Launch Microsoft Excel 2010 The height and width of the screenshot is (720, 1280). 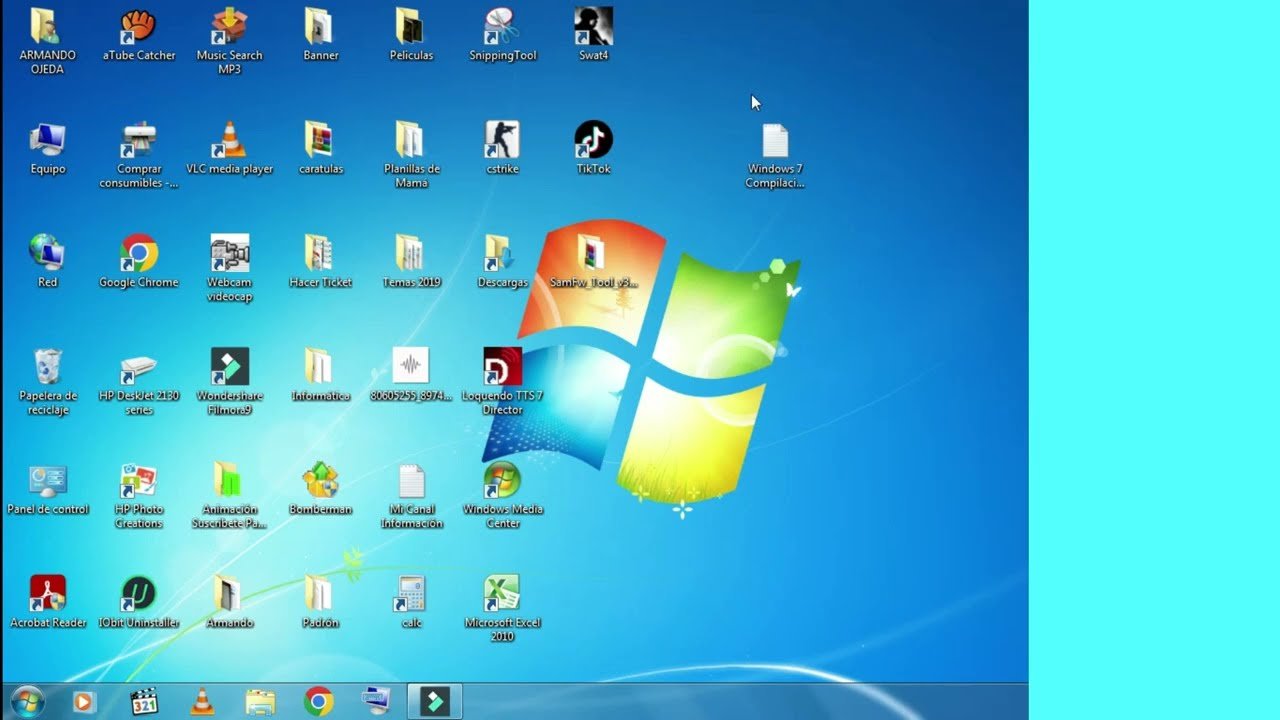coord(502,609)
